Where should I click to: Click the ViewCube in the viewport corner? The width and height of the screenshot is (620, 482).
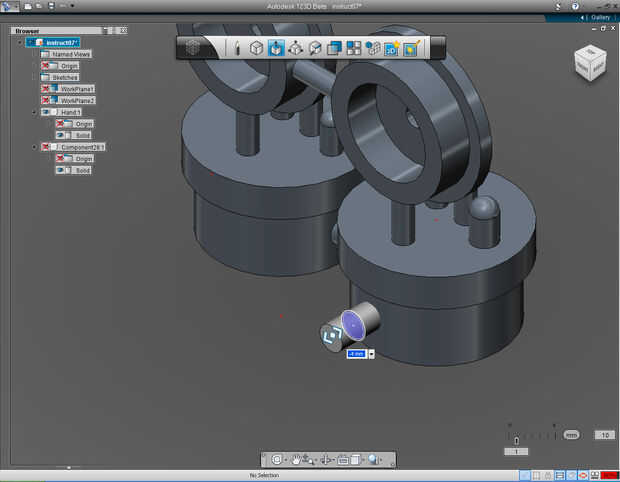tap(590, 63)
